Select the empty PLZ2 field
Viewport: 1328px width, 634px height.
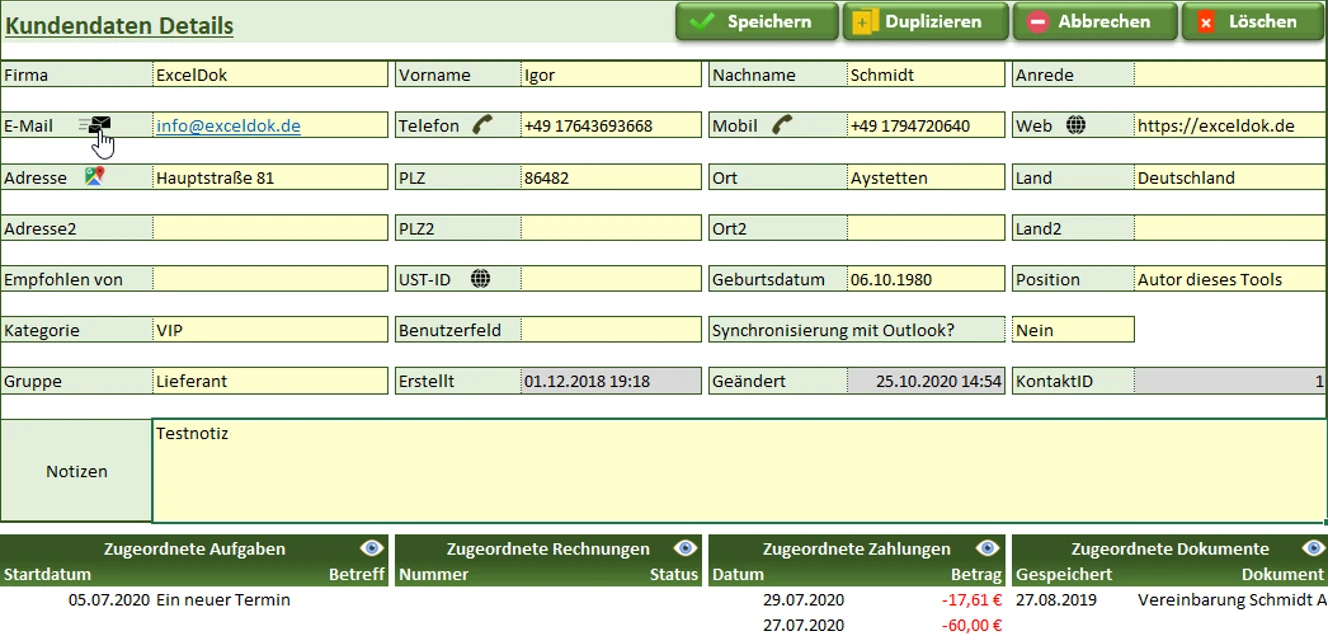tap(611, 229)
